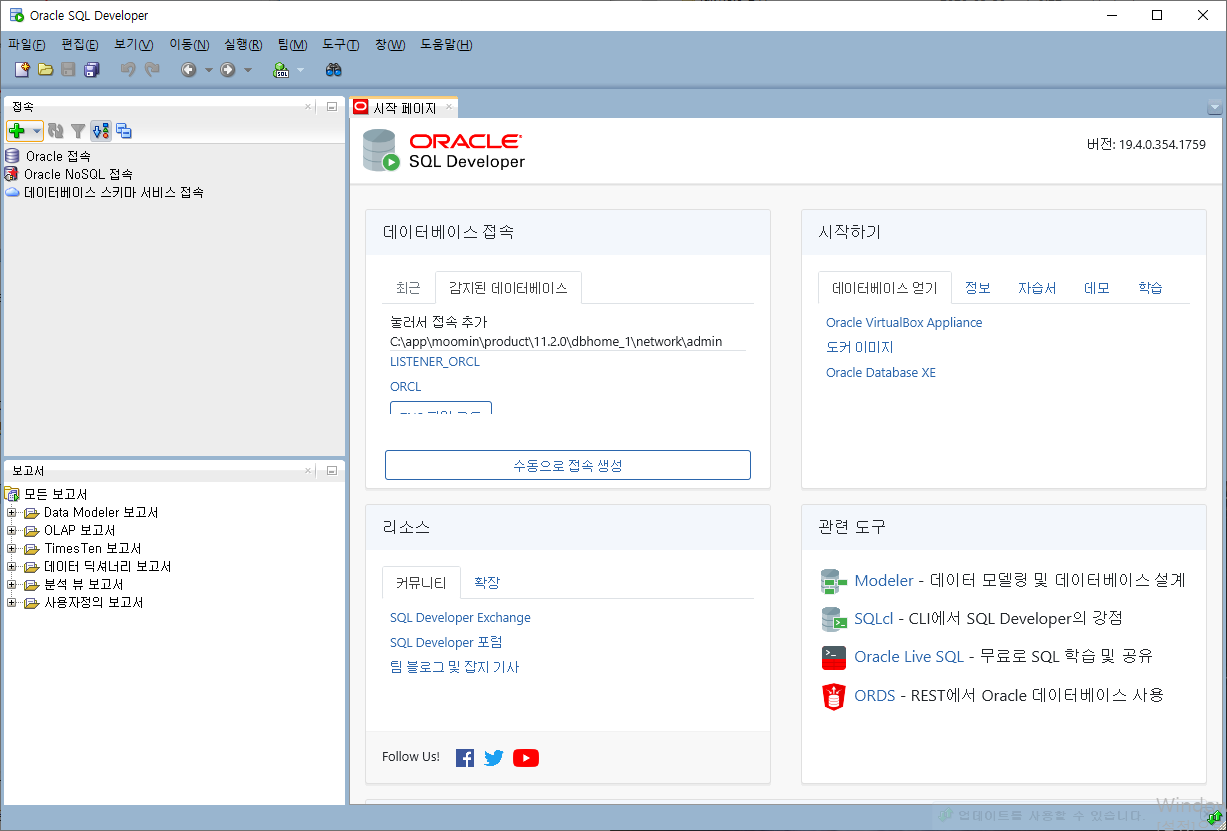Switch to the 데모 tab
Image resolution: width=1227 pixels, height=831 pixels.
1097,288
